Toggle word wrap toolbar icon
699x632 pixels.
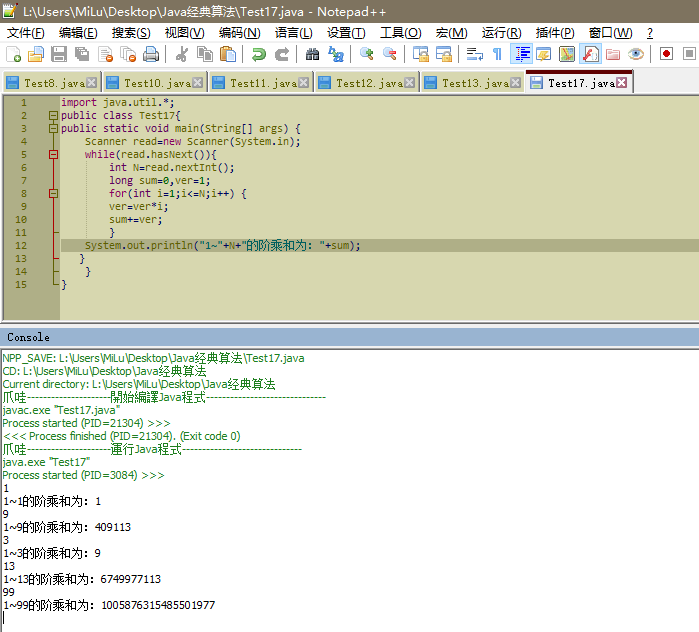474,54
